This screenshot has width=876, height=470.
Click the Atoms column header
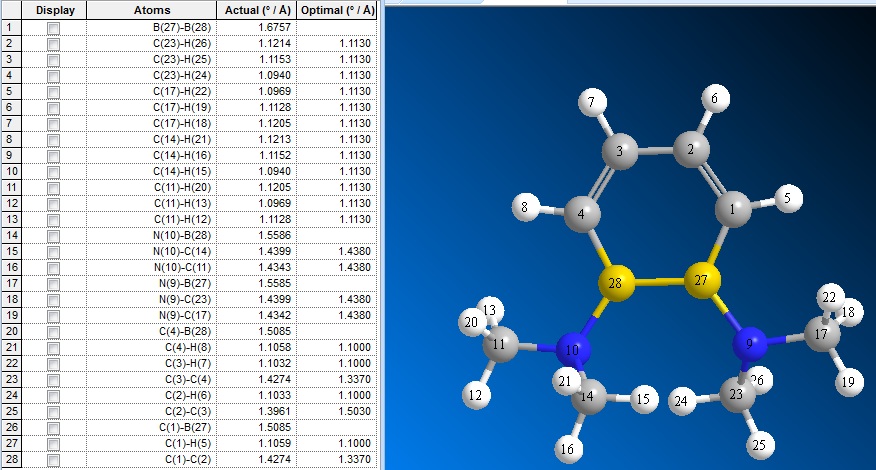(151, 10)
